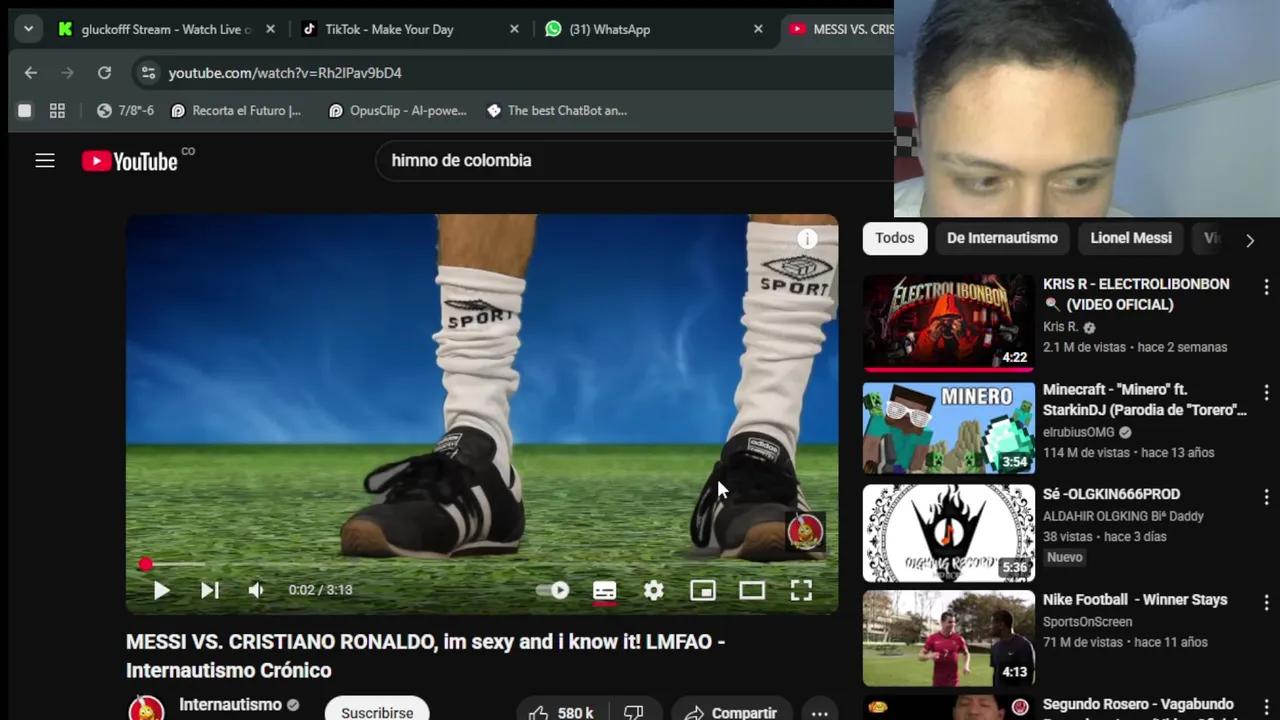
Task: Open the video info card icon
Action: [x=807, y=238]
